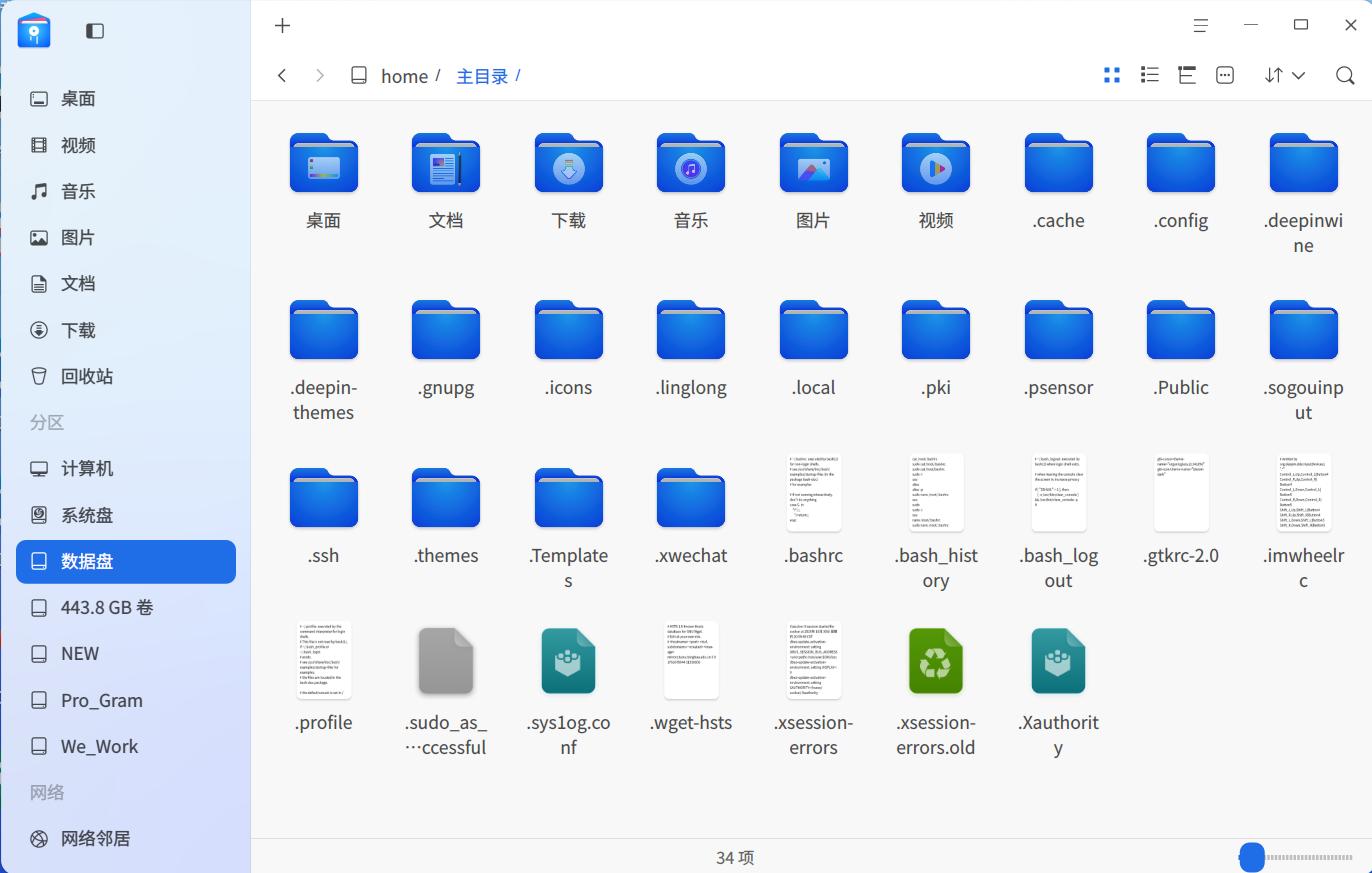The height and width of the screenshot is (873, 1372).
Task: Click '主目录' in the address path
Action: [x=482, y=76]
